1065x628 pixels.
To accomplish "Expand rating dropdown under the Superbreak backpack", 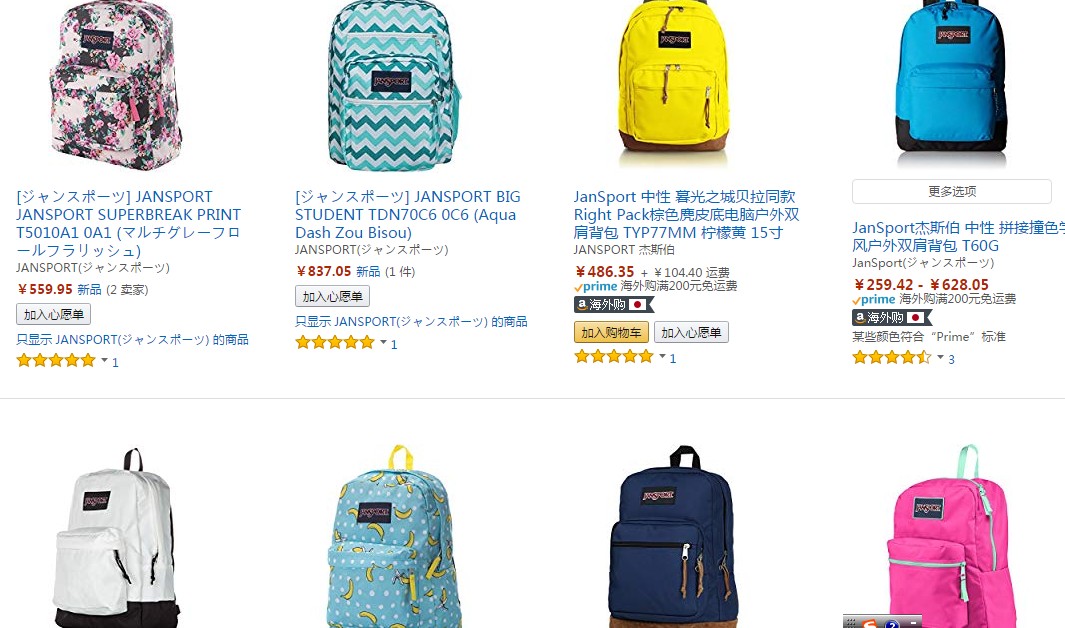I will [105, 361].
